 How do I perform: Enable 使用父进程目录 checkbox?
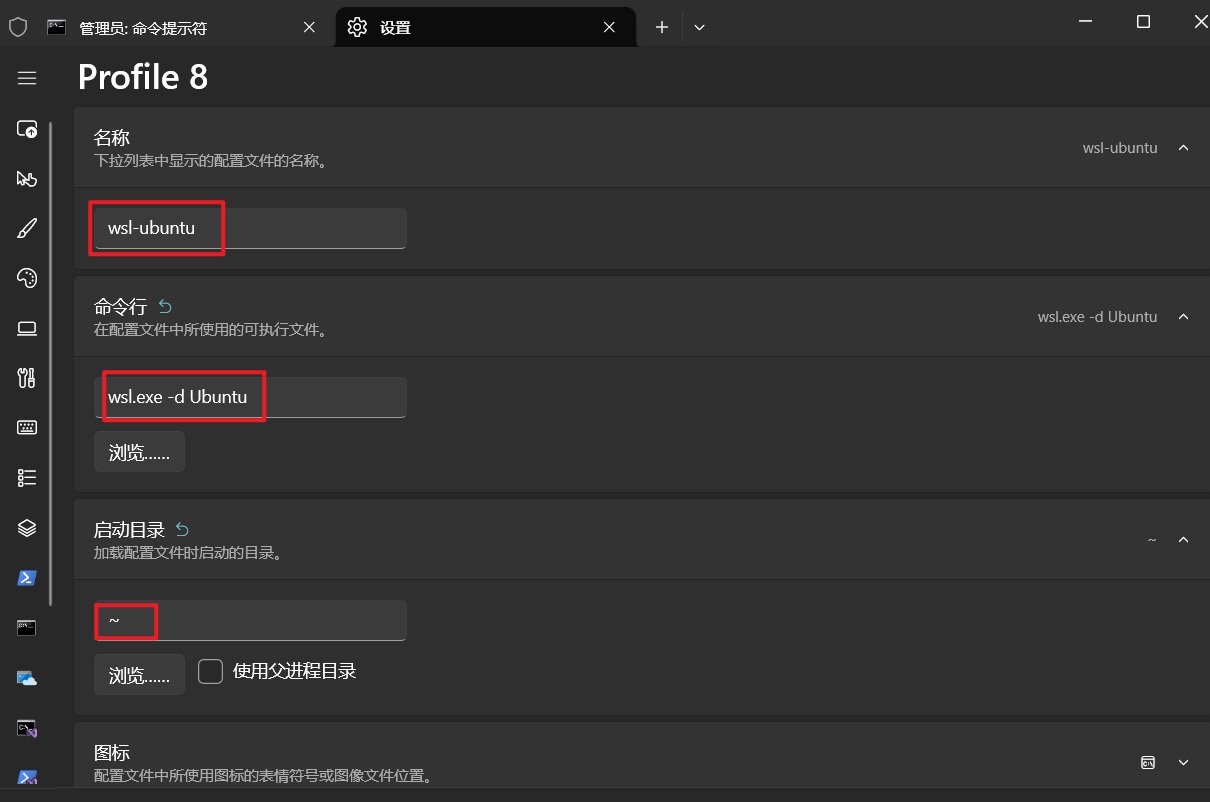pos(210,671)
